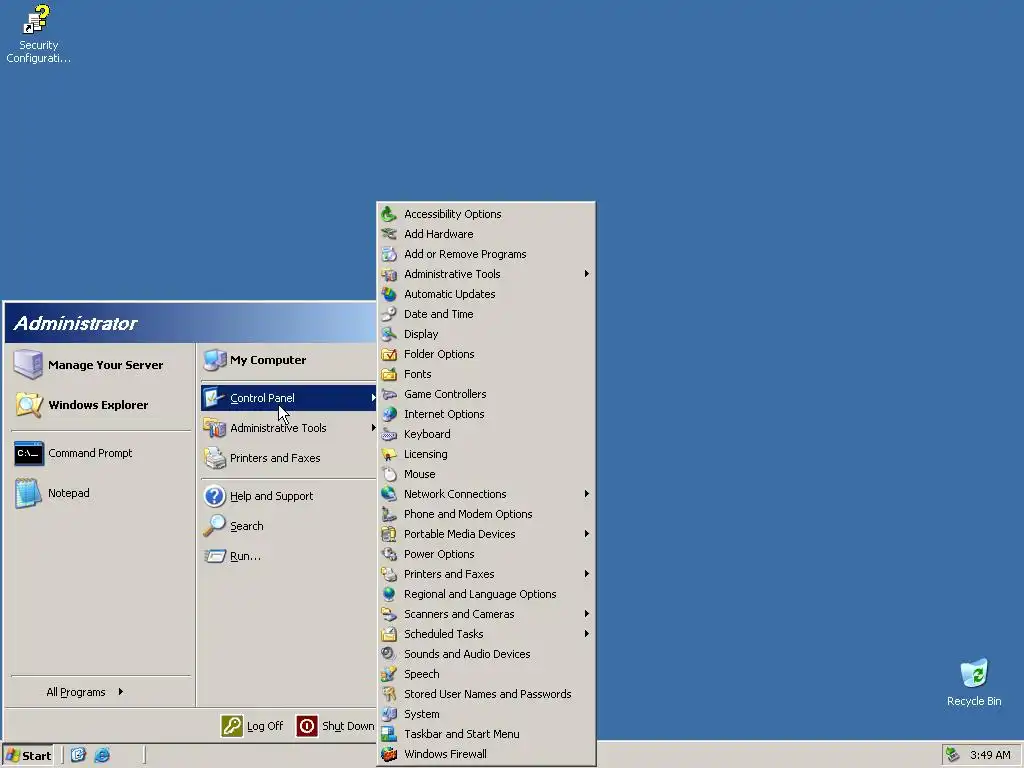Viewport: 1024px width, 768px height.
Task: Click the Mouse icon
Action: (x=389, y=474)
